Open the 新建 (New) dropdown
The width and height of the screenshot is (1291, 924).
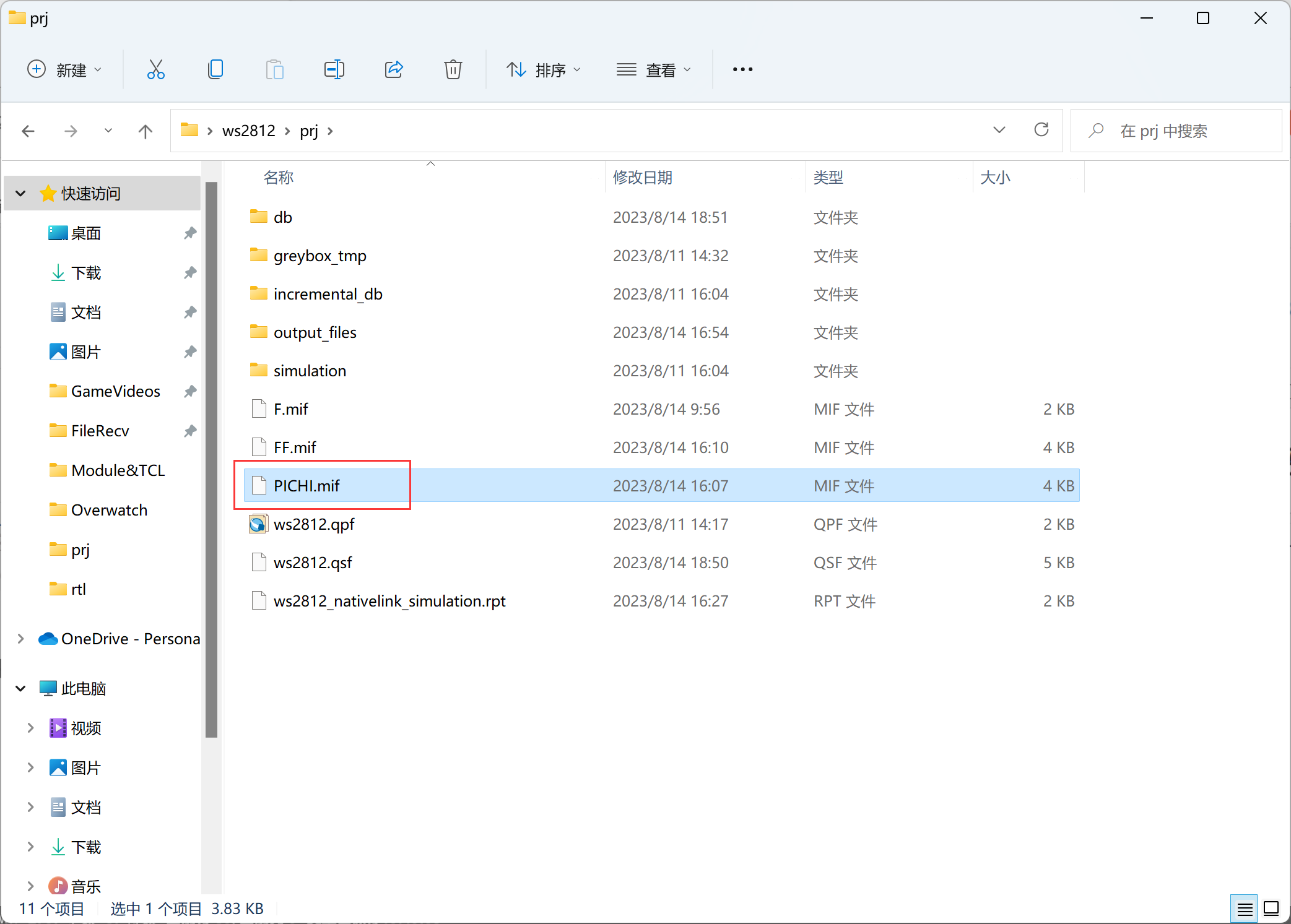pyautogui.click(x=64, y=69)
